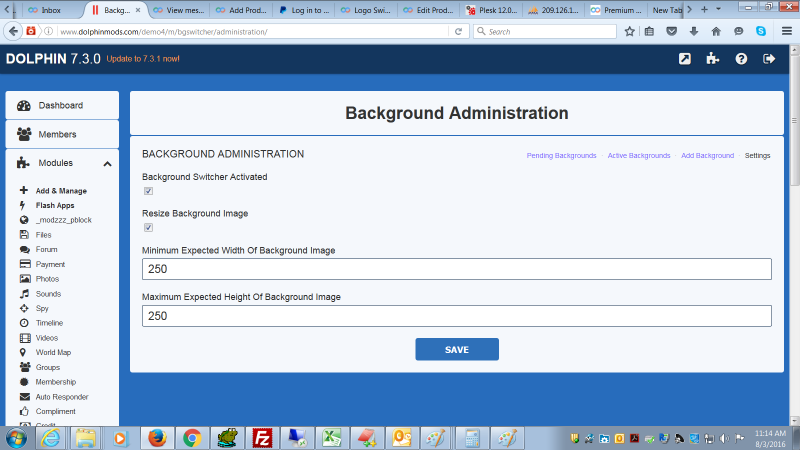
Task: Click the external site icon in header
Action: [685, 59]
